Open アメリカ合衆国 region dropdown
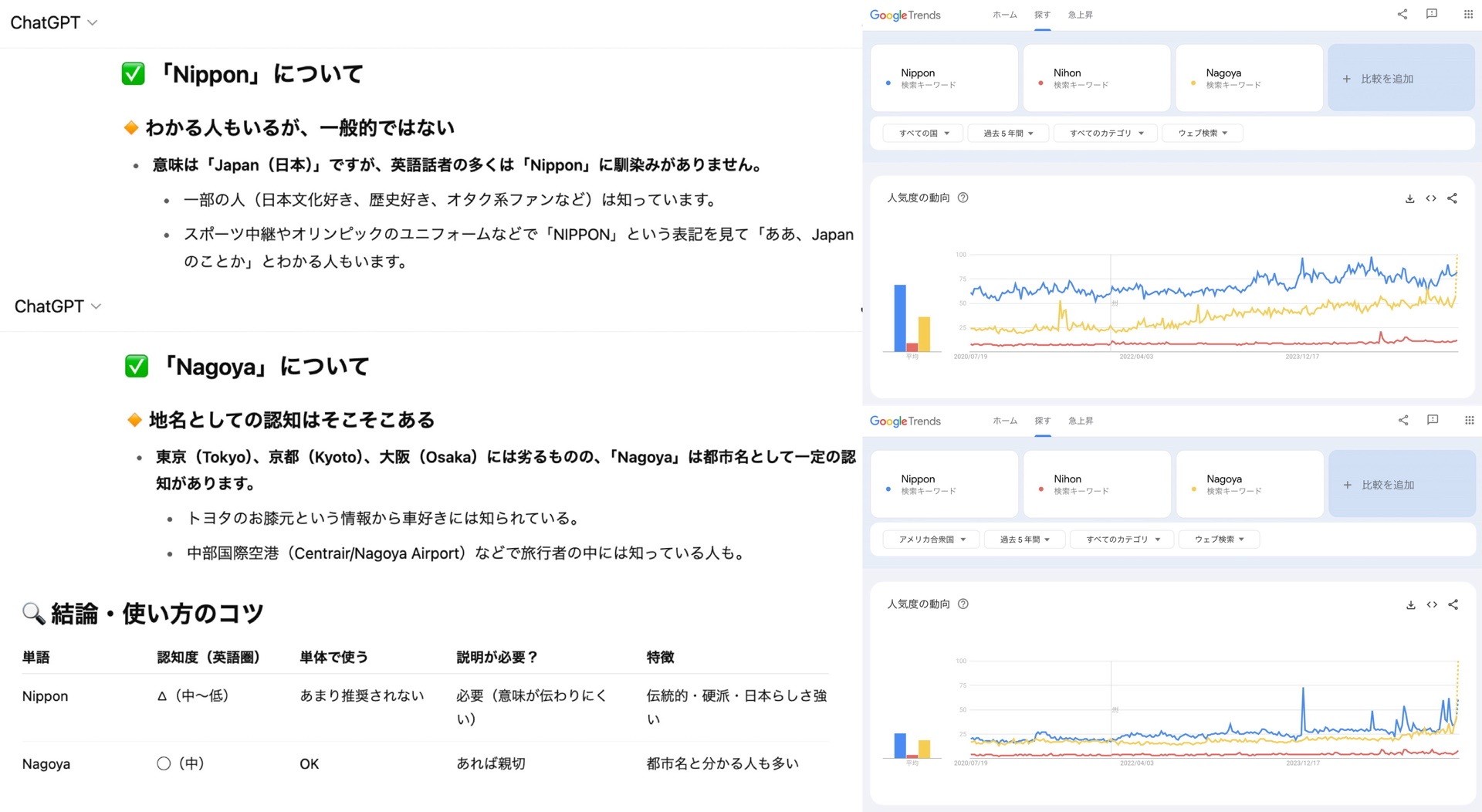 pos(931,539)
